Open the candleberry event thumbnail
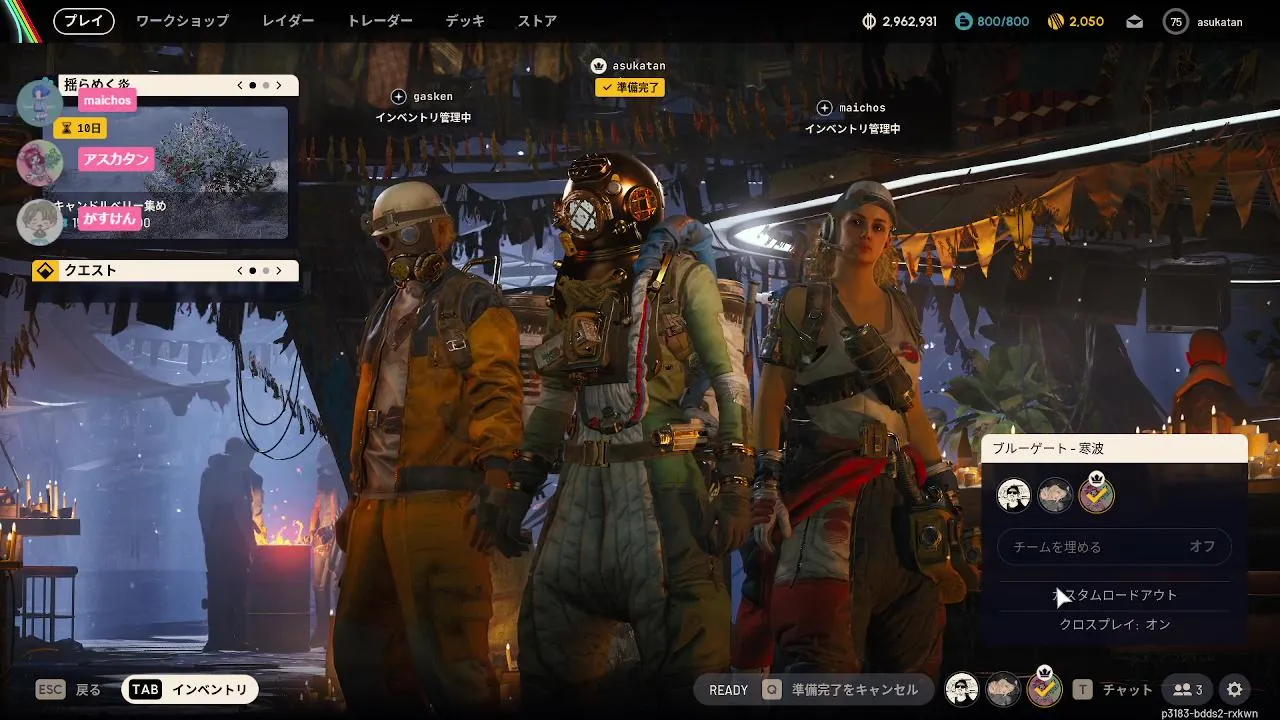The height and width of the screenshot is (720, 1280). [170, 173]
